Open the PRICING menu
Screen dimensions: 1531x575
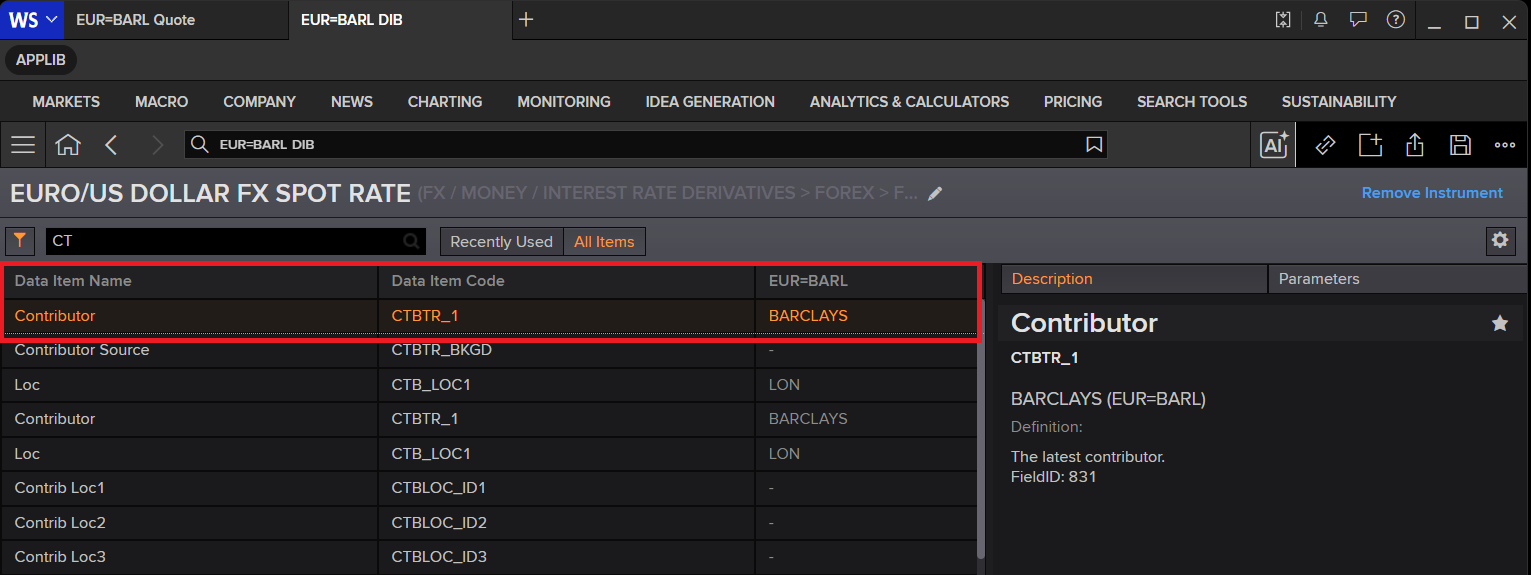1073,102
